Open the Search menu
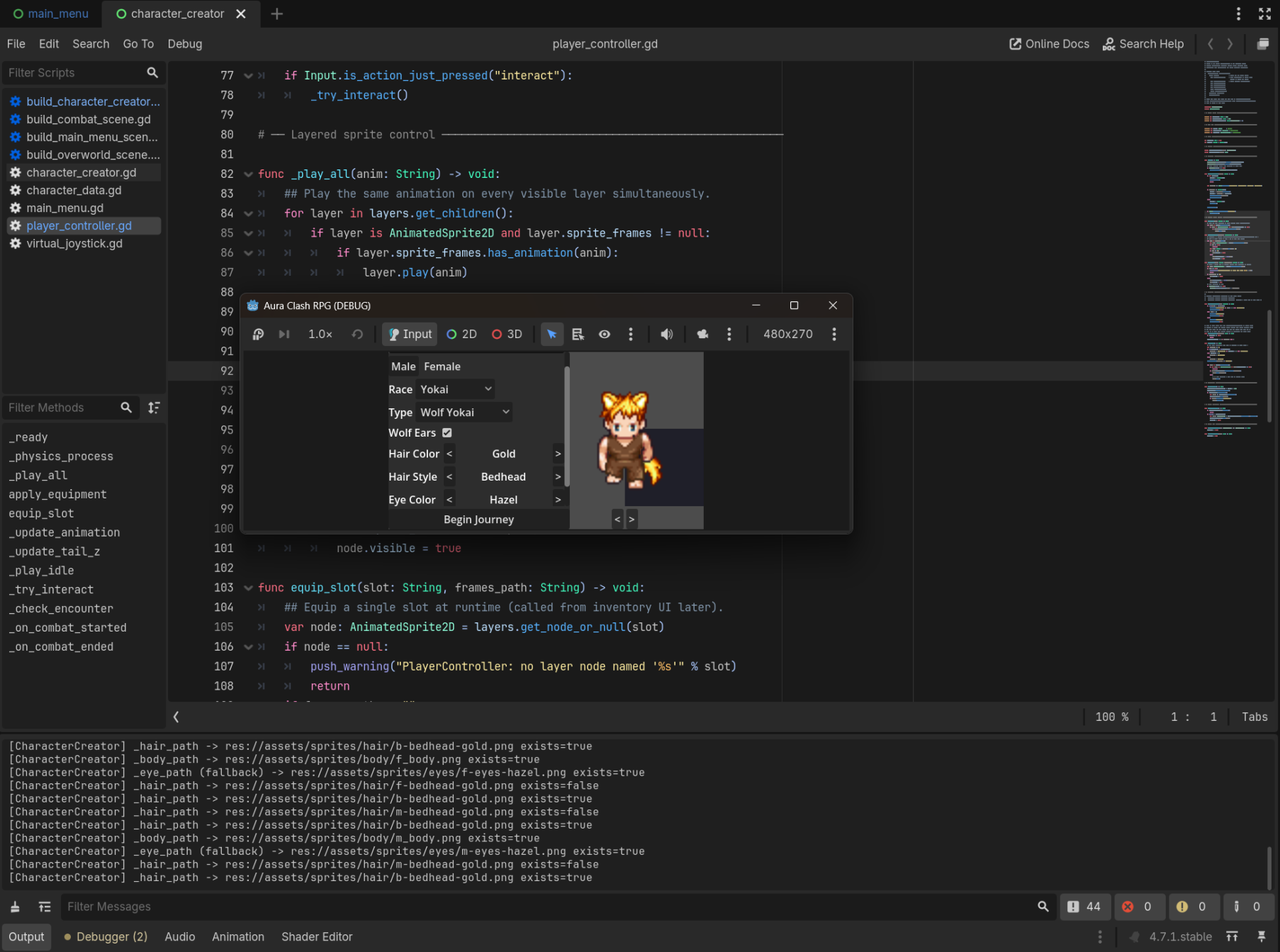This screenshot has width=1280, height=952. pyautogui.click(x=91, y=44)
